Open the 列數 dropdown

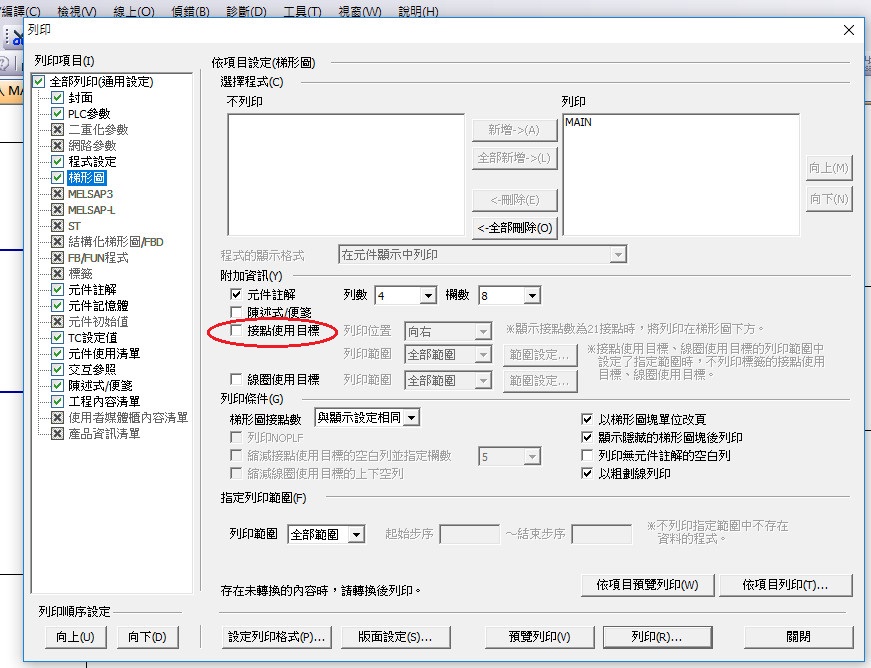point(428,295)
